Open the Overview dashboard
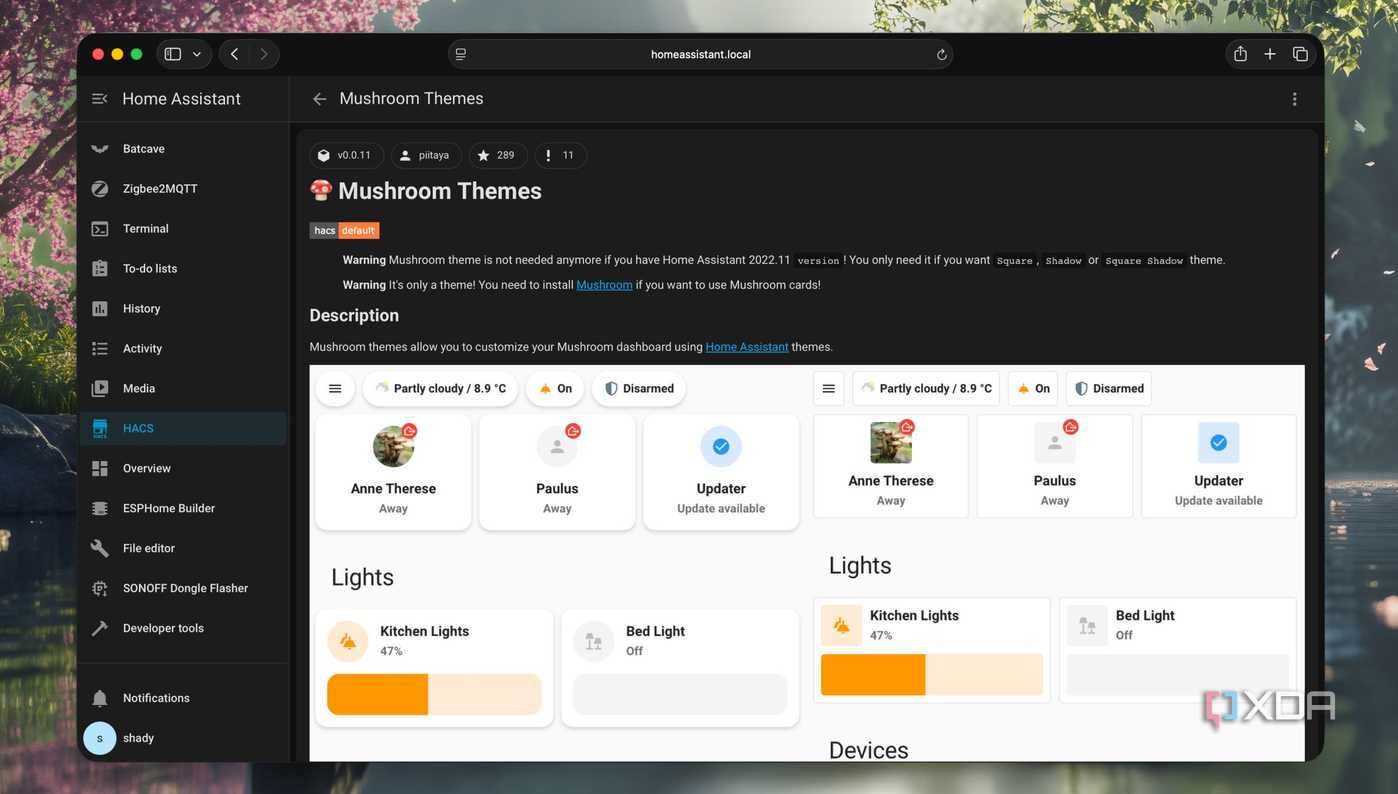 [x=183, y=469]
